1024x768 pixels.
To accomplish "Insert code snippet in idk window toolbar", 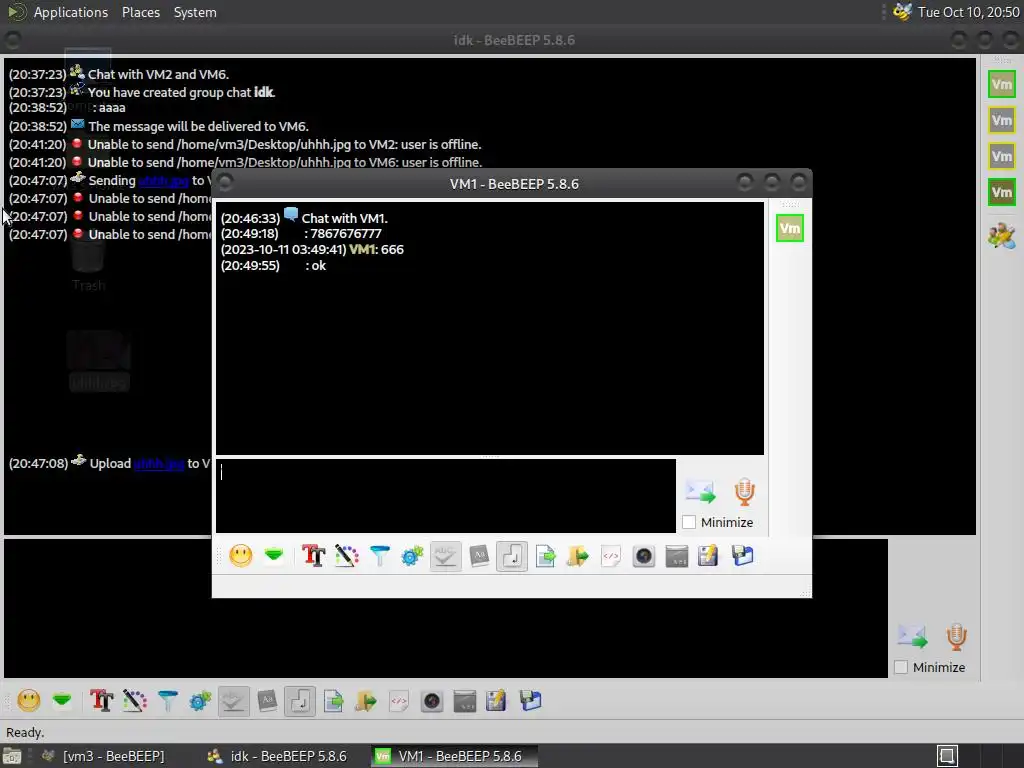I will click(x=398, y=701).
